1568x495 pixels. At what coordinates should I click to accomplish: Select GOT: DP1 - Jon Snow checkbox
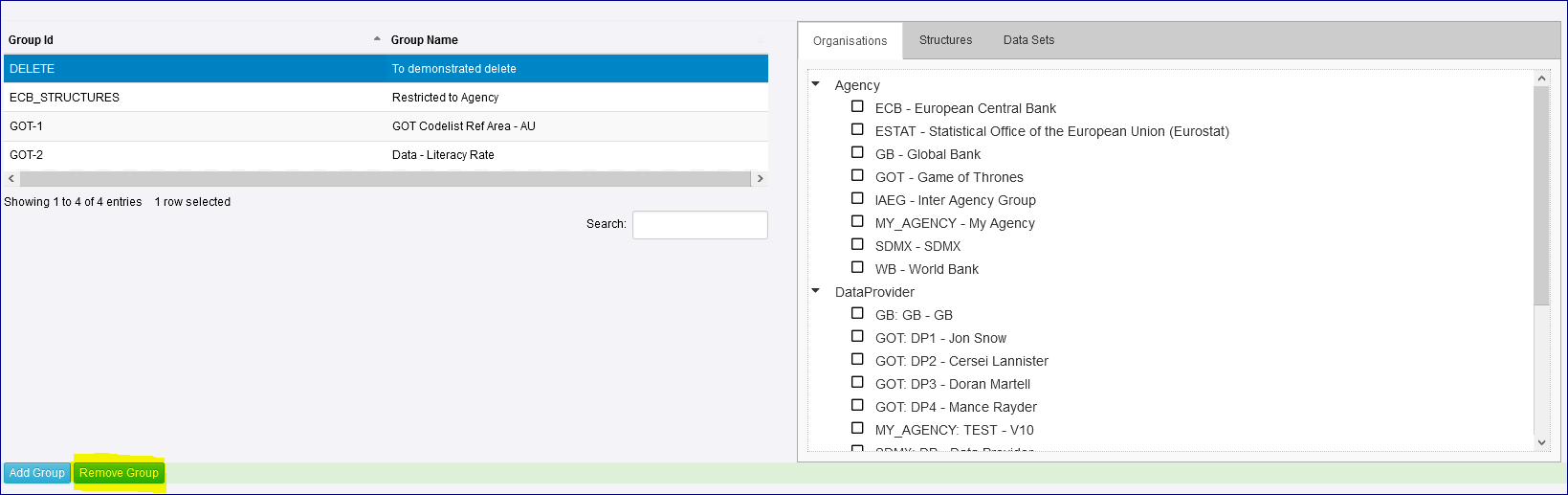(857, 337)
